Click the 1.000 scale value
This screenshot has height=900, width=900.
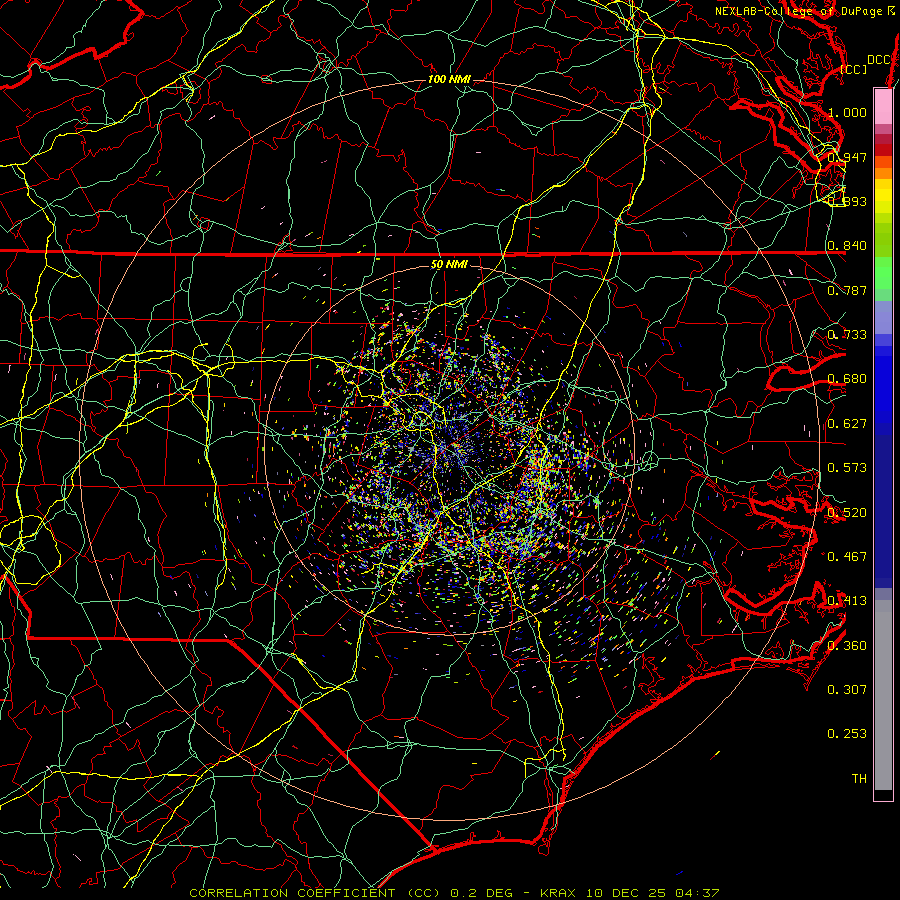tap(847, 112)
